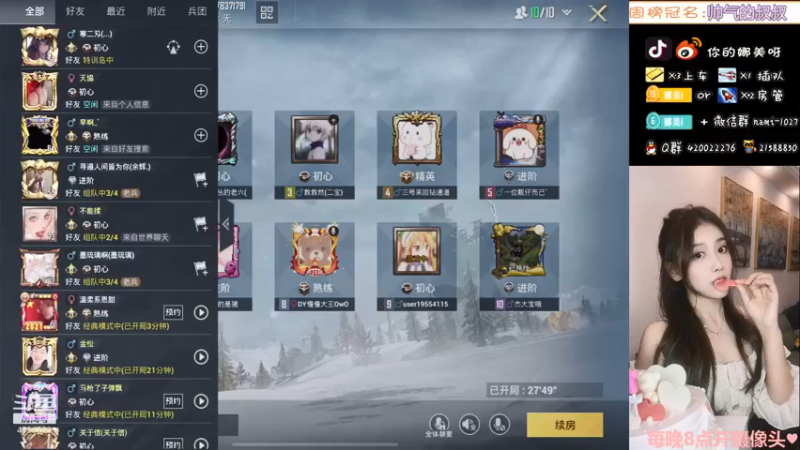The image size is (800, 450).
Task: Click 预约 button for 关于信 row
Action: point(173,444)
